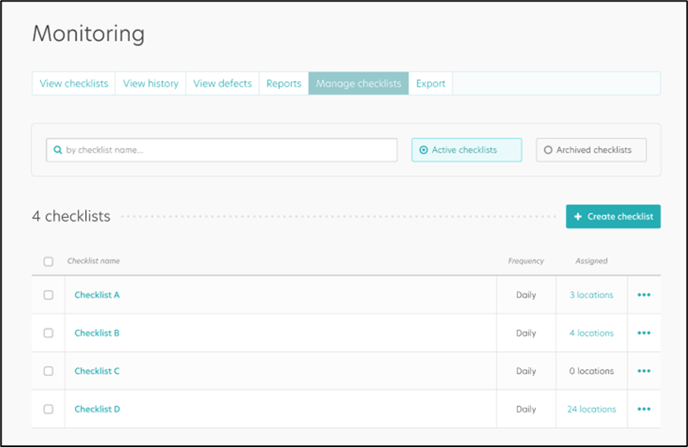Open the three-dot menu for Checklist B
Screen dimensions: 688x447
click(644, 333)
